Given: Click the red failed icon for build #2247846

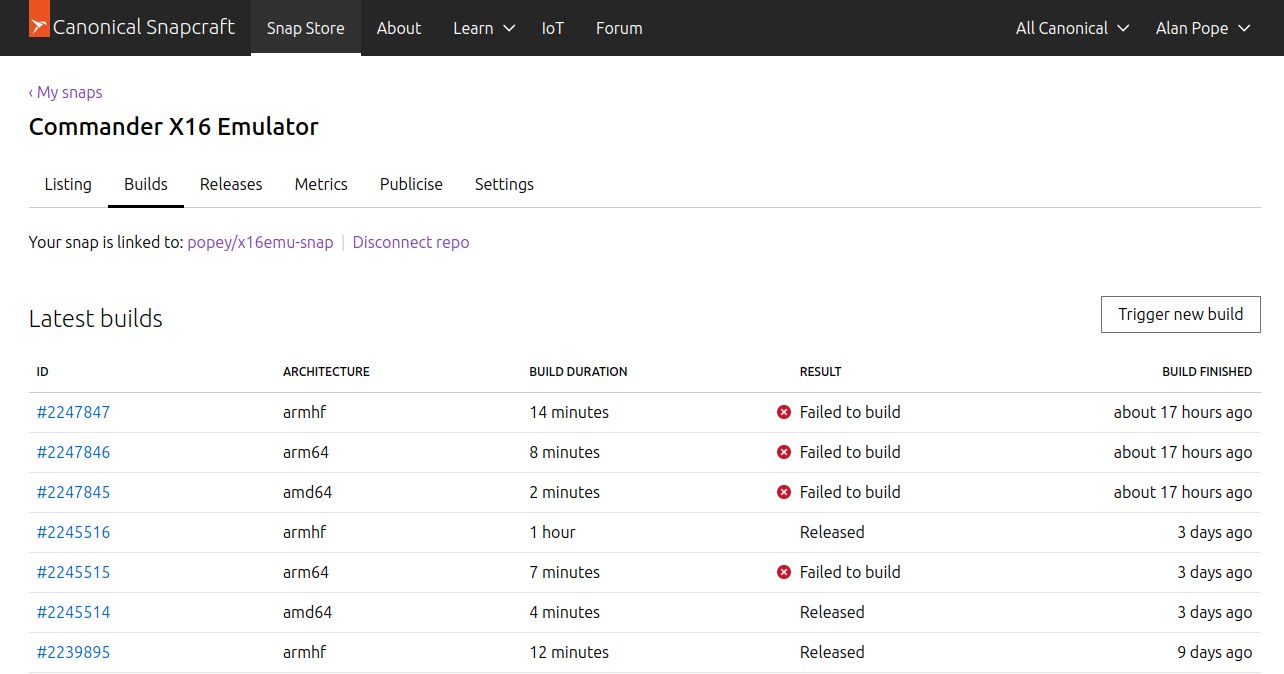Looking at the screenshot, I should tap(784, 452).
